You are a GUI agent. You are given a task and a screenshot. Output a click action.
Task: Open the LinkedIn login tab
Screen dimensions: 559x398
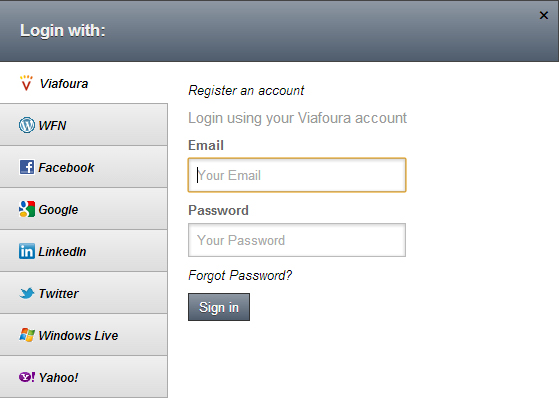83,251
